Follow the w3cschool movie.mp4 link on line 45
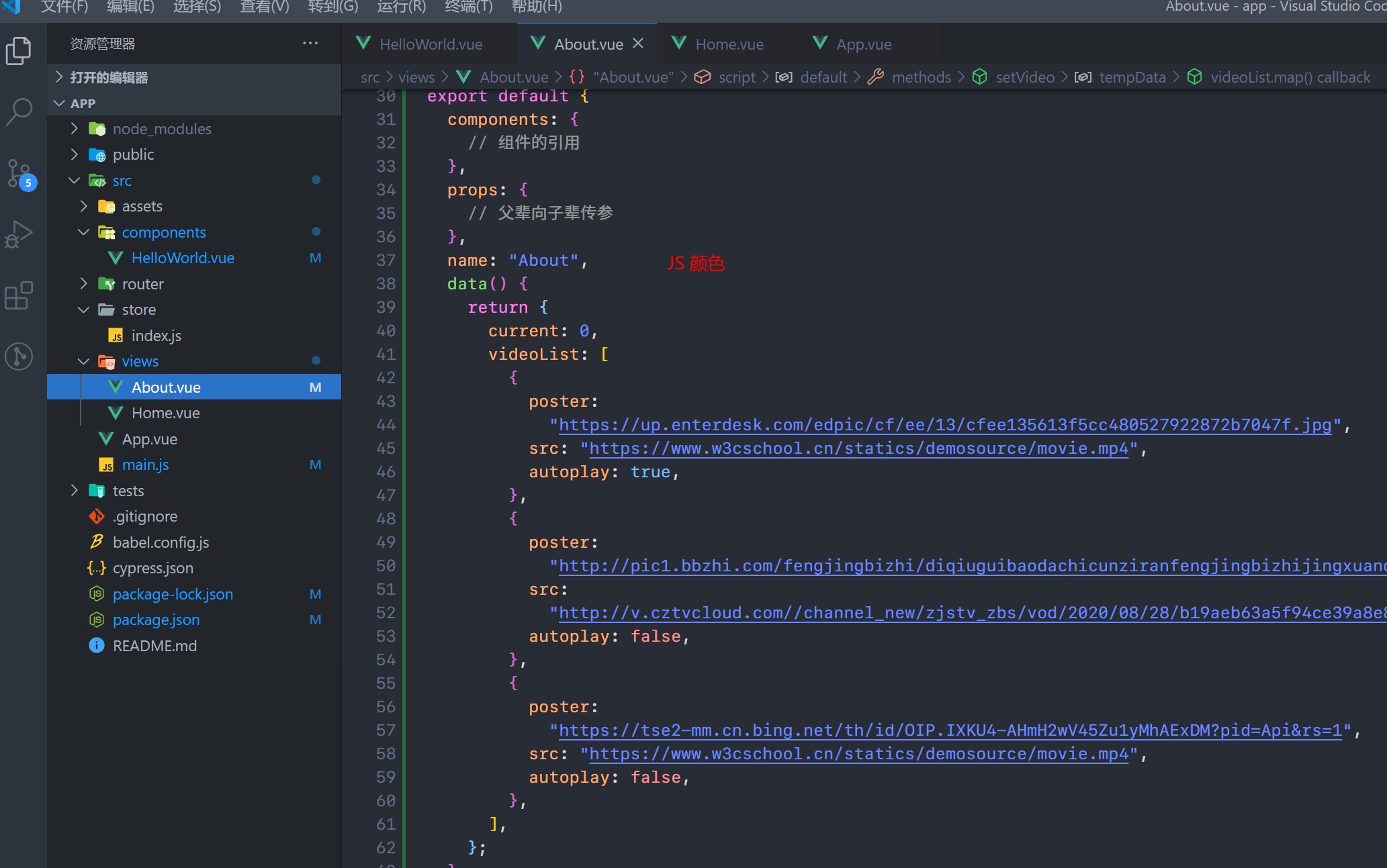The image size is (1387, 868). tap(859, 448)
